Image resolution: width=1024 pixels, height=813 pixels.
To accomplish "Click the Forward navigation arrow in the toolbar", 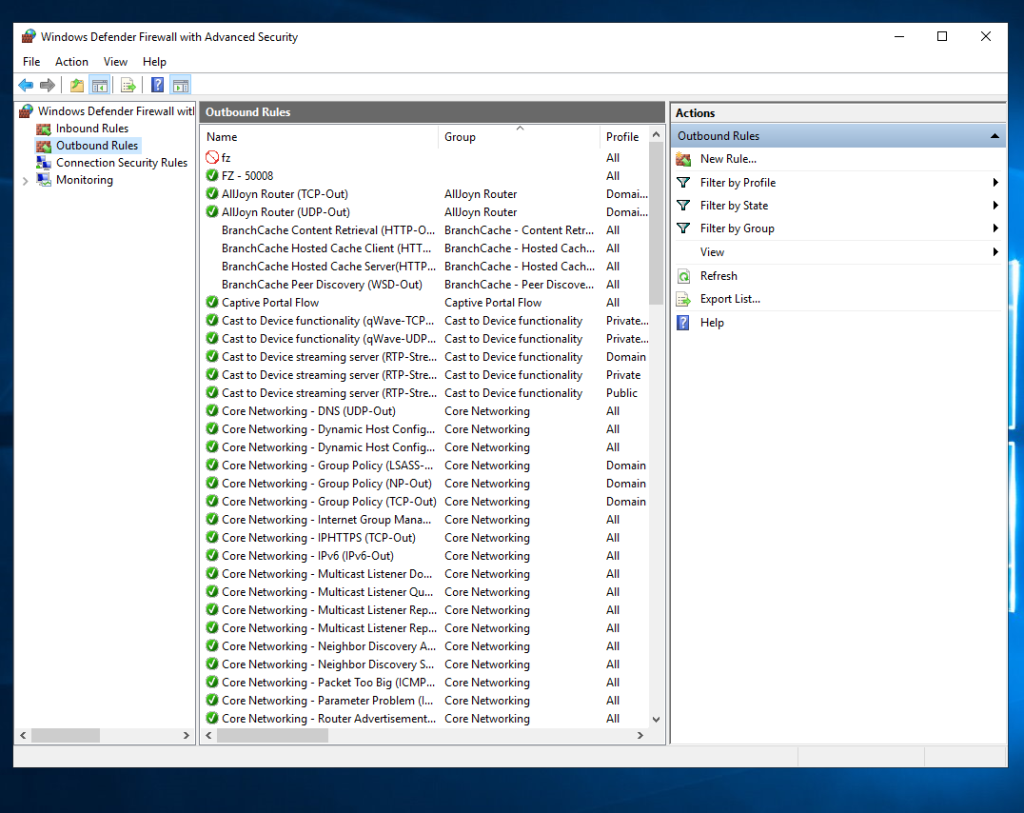I will (46, 85).
